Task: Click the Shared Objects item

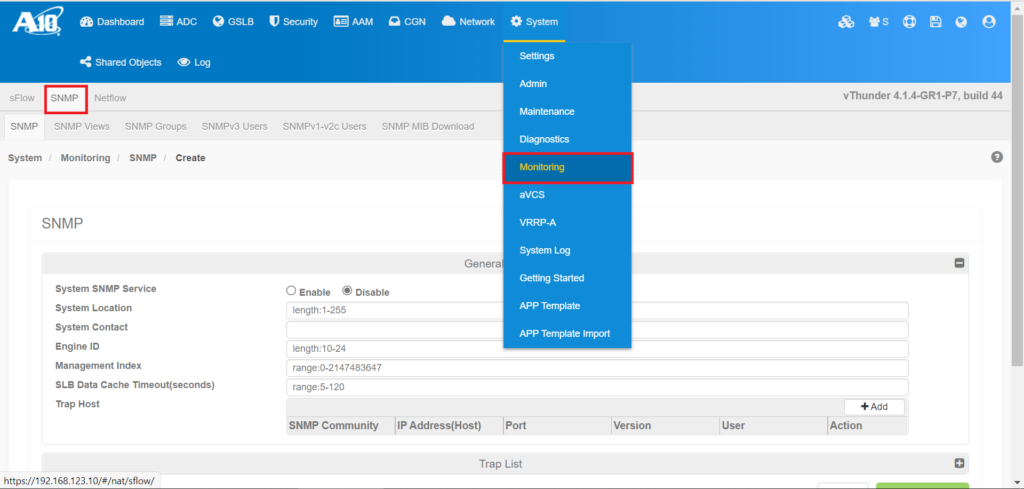Action: point(120,62)
